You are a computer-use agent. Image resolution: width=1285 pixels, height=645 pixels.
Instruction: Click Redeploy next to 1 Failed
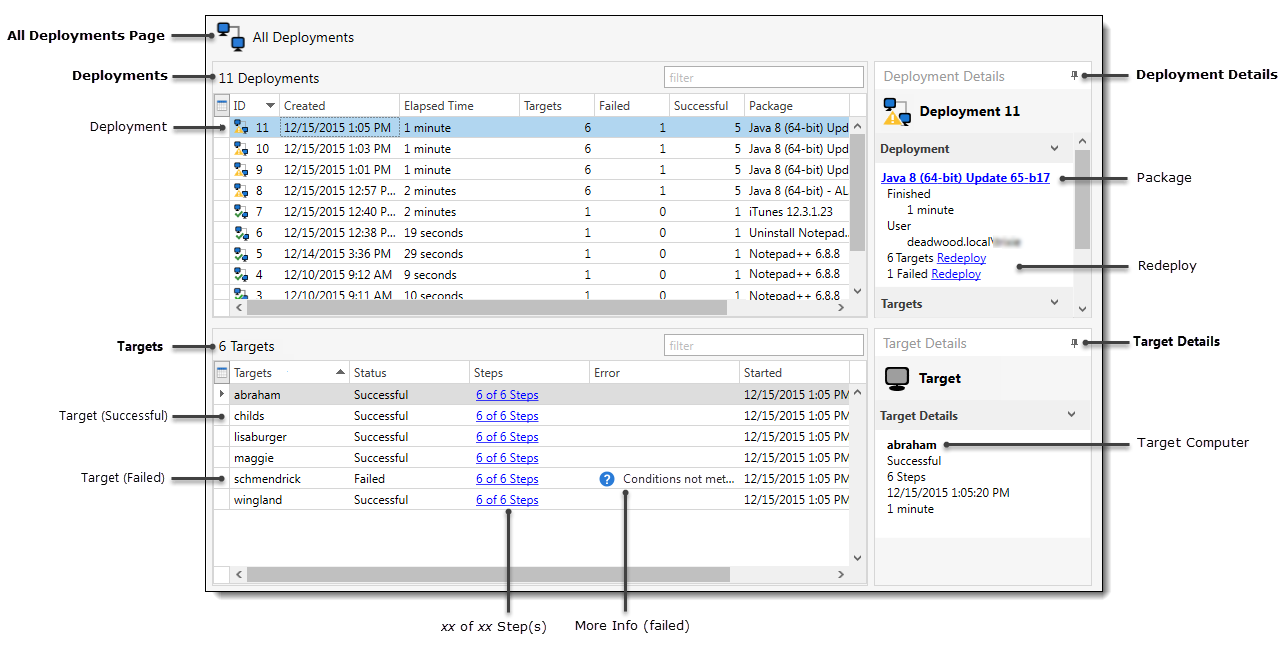[x=955, y=274]
